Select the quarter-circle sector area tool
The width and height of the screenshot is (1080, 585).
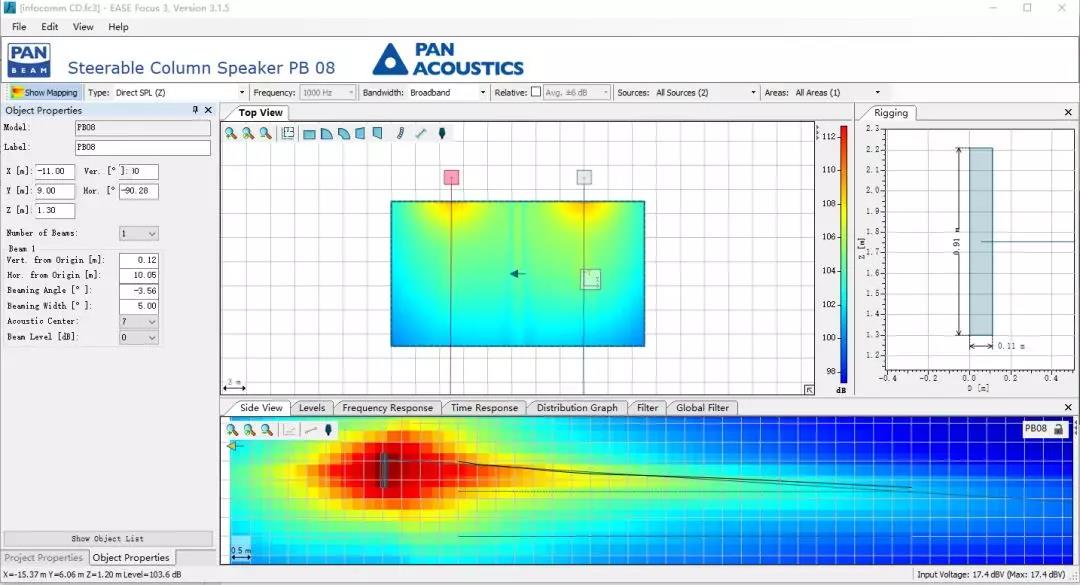pyautogui.click(x=326, y=134)
